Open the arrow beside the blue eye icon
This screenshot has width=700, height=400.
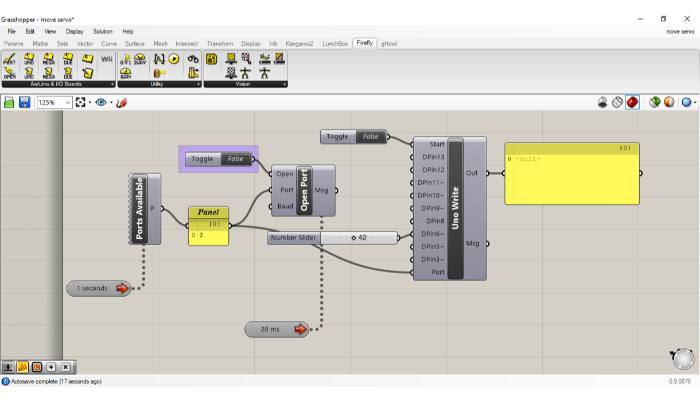pyautogui.click(x=111, y=103)
